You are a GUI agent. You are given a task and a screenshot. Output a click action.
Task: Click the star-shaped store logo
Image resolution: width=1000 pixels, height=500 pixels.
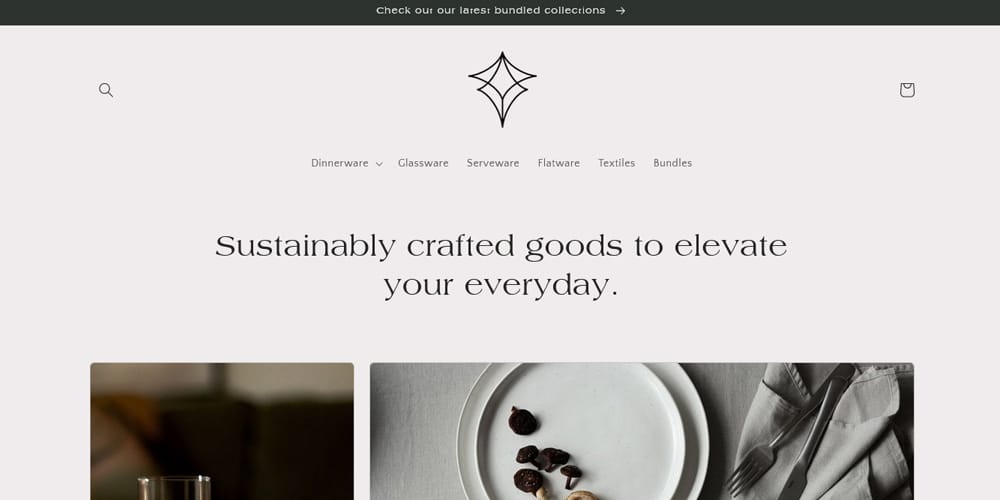(502, 89)
